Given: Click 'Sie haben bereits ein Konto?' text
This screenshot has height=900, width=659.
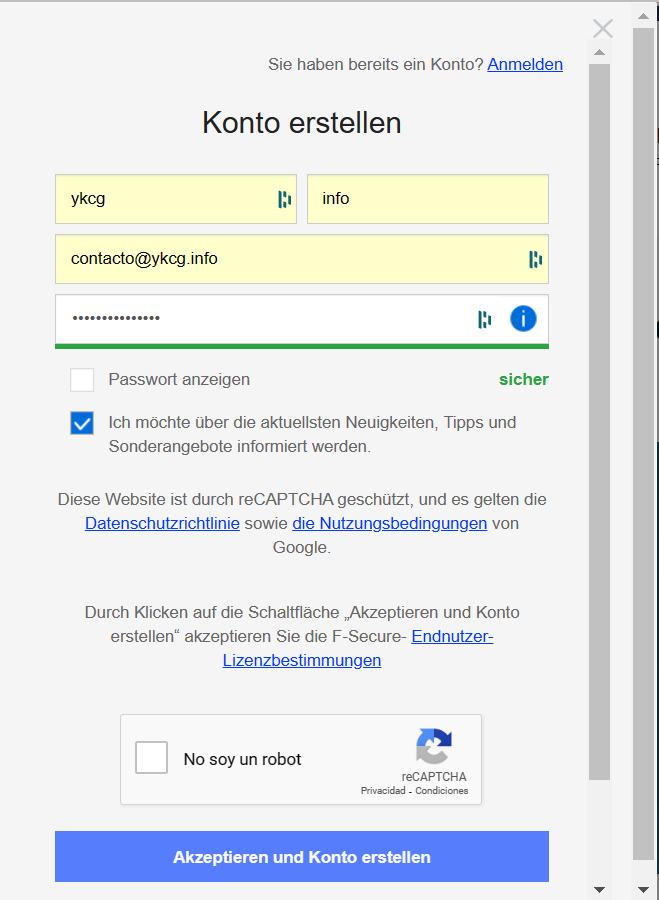Looking at the screenshot, I should pyautogui.click(x=376, y=64).
